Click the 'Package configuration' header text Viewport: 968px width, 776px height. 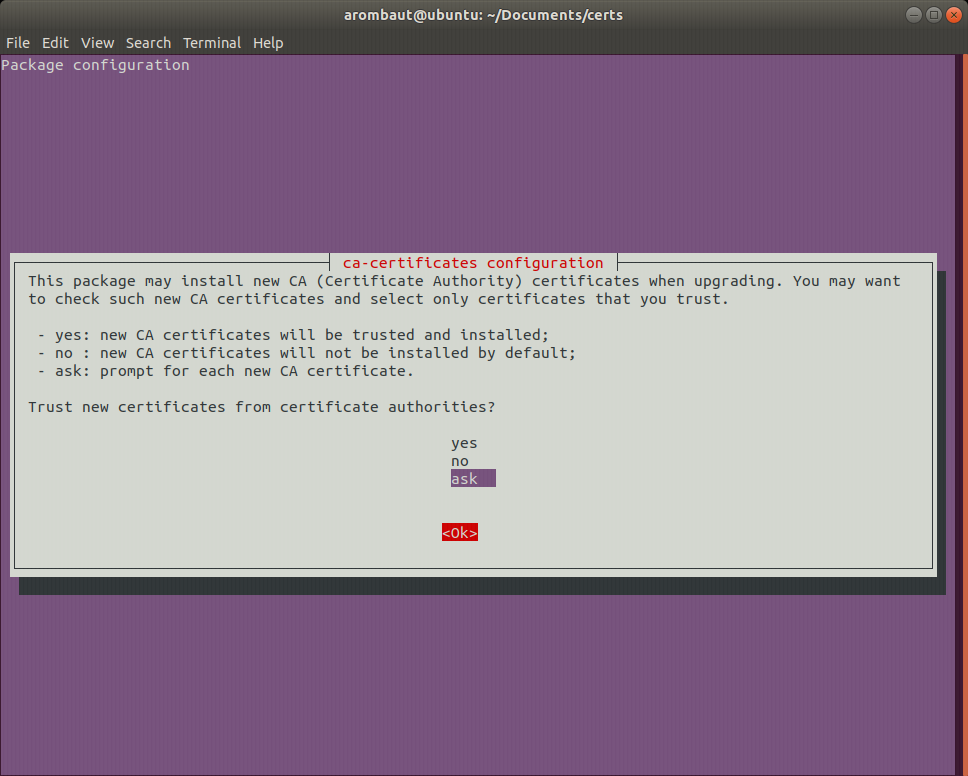click(95, 65)
